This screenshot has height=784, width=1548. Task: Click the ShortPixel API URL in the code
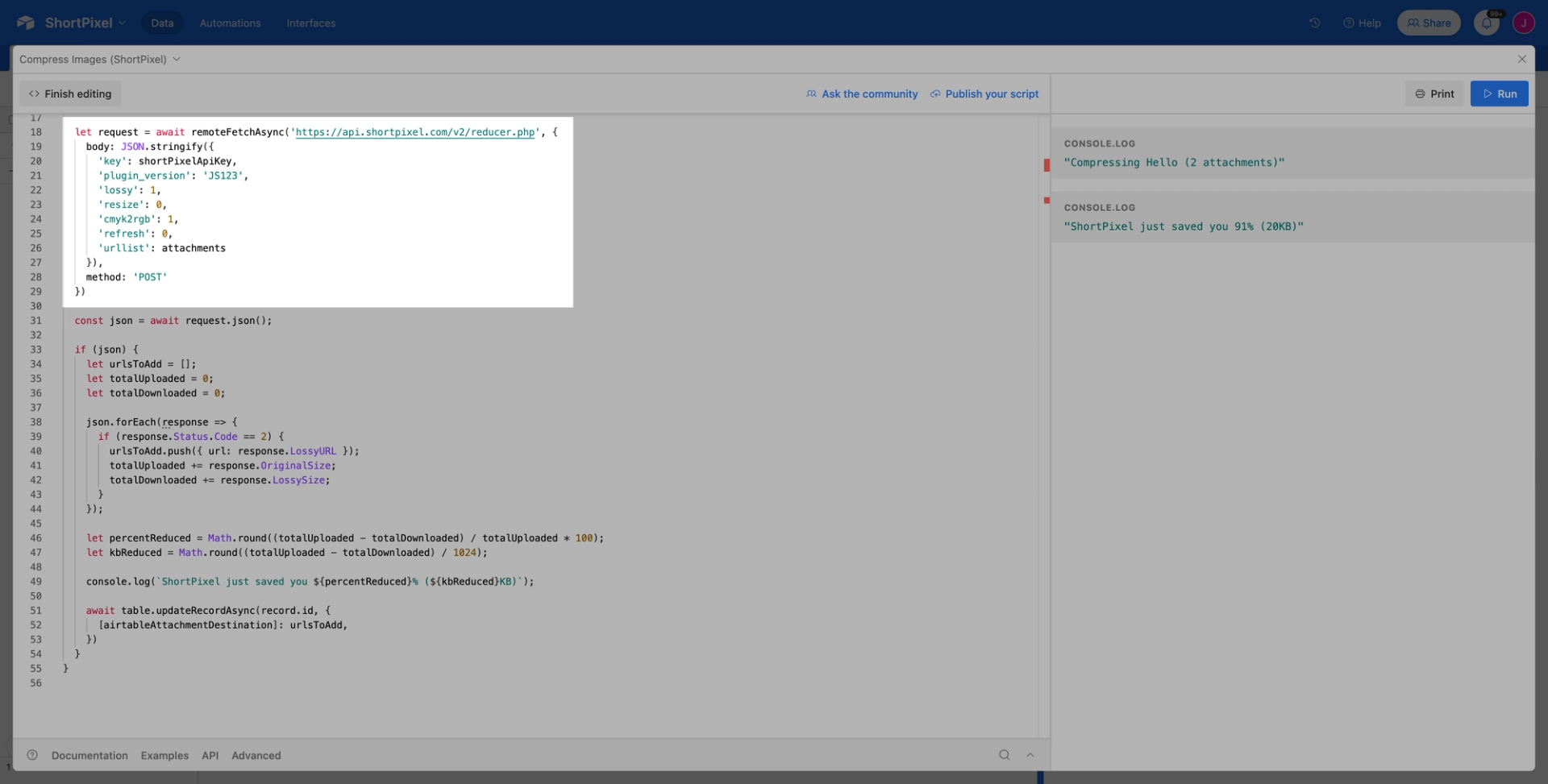point(415,132)
